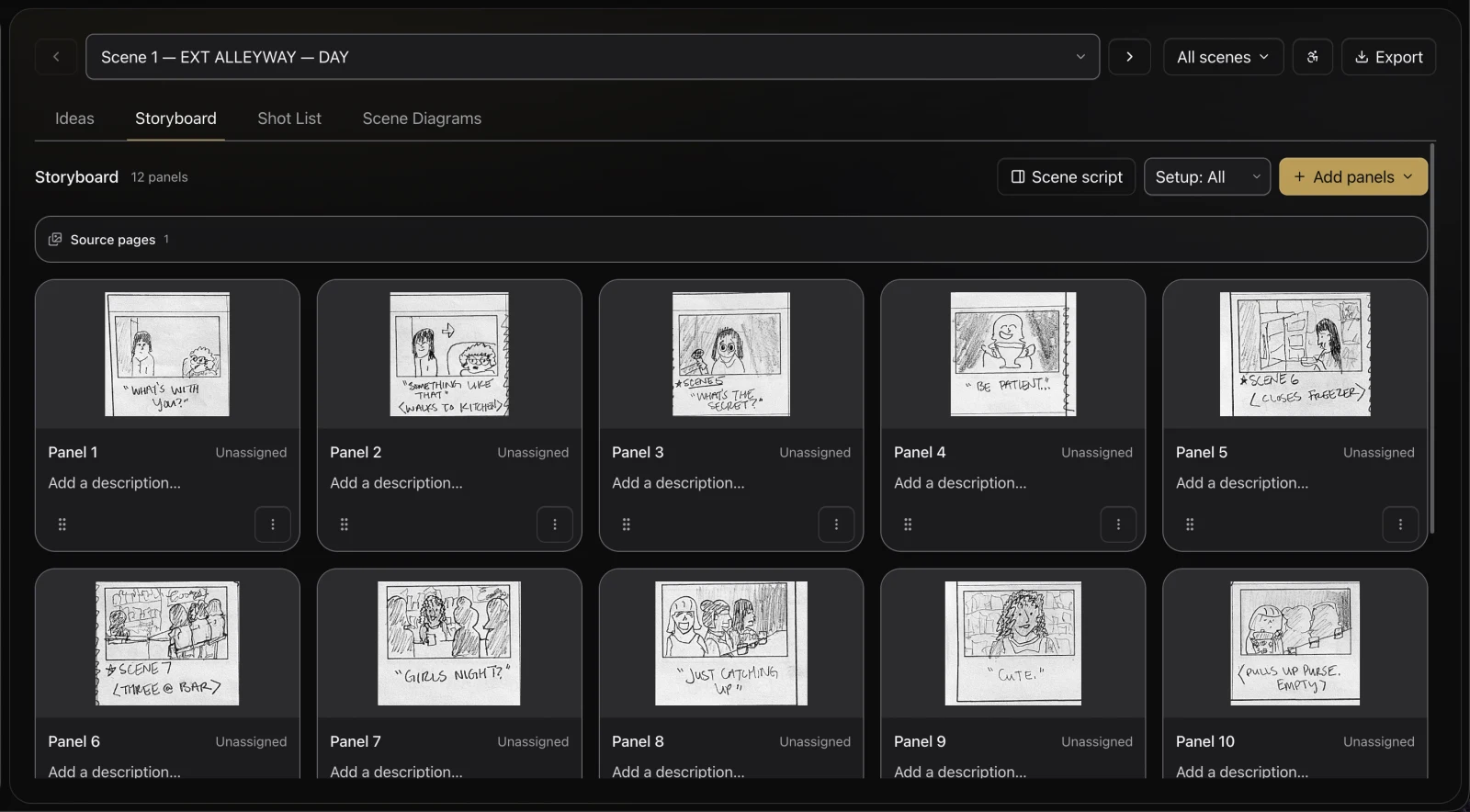
Task: Click the Panel 9 title text
Action: click(920, 742)
